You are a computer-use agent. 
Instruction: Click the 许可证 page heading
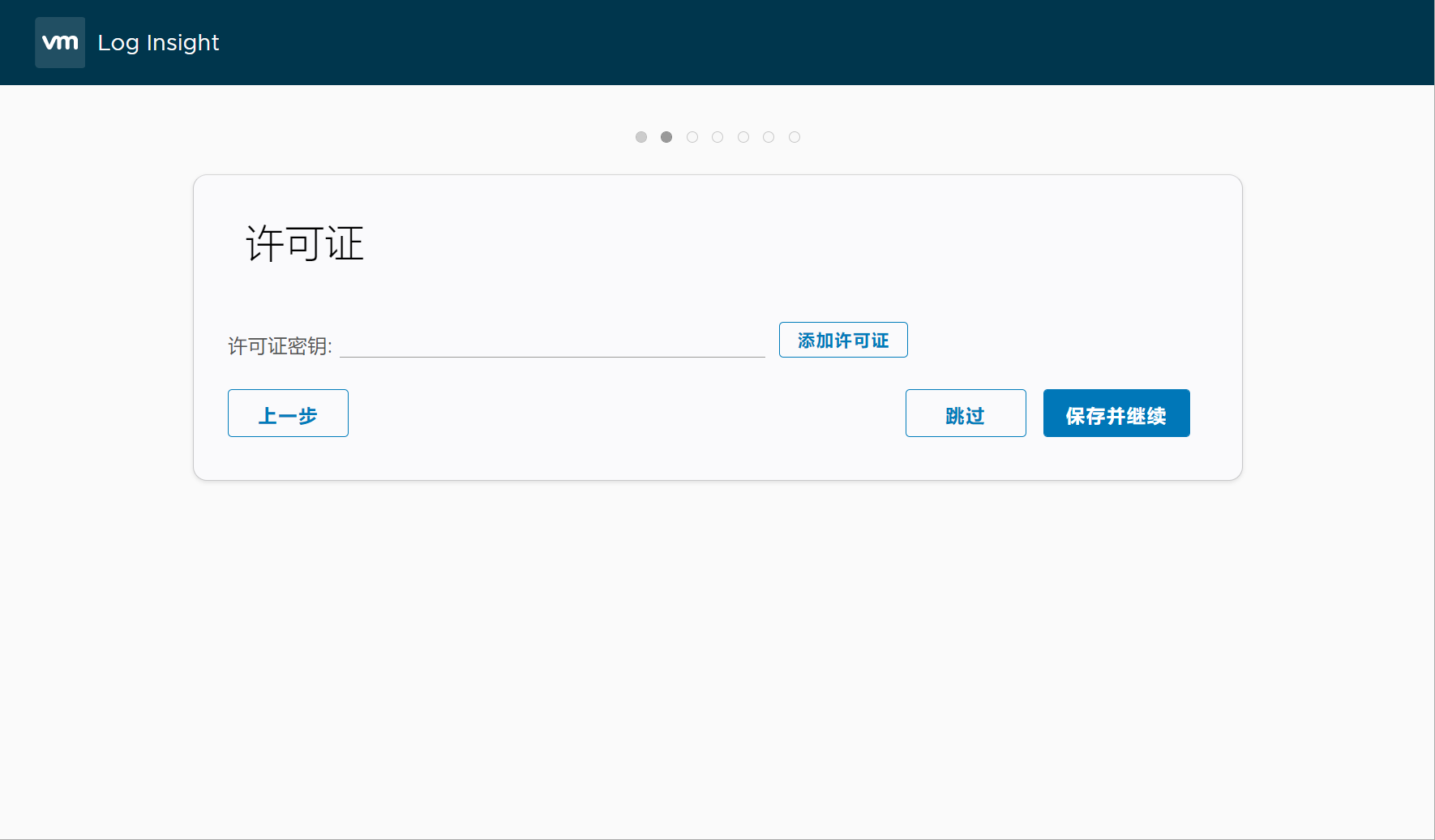tap(305, 243)
